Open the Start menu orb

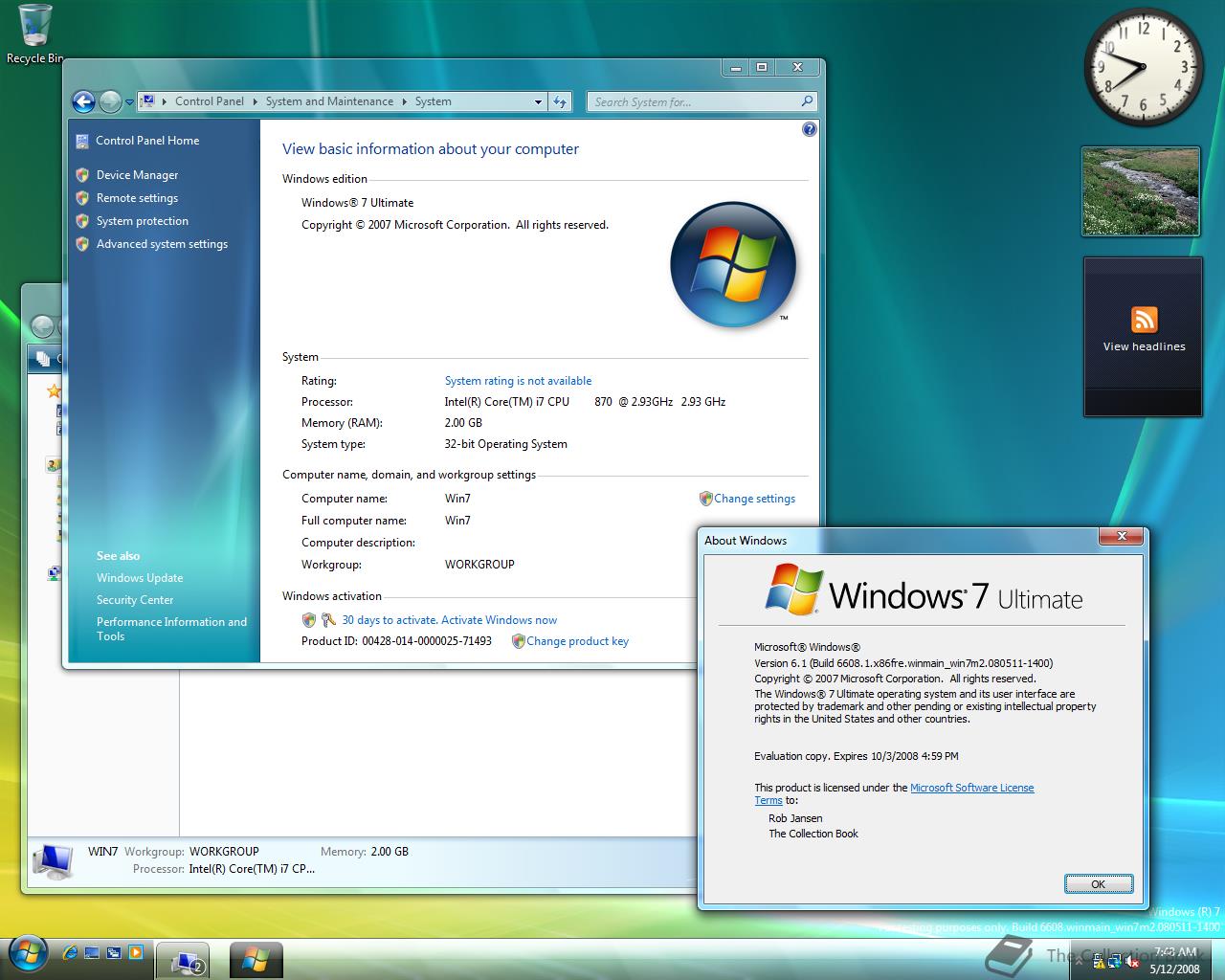(28, 954)
